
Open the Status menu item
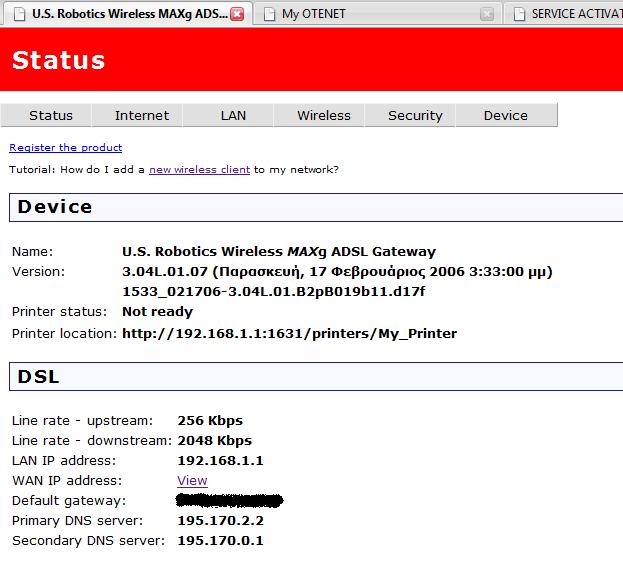pos(46,116)
